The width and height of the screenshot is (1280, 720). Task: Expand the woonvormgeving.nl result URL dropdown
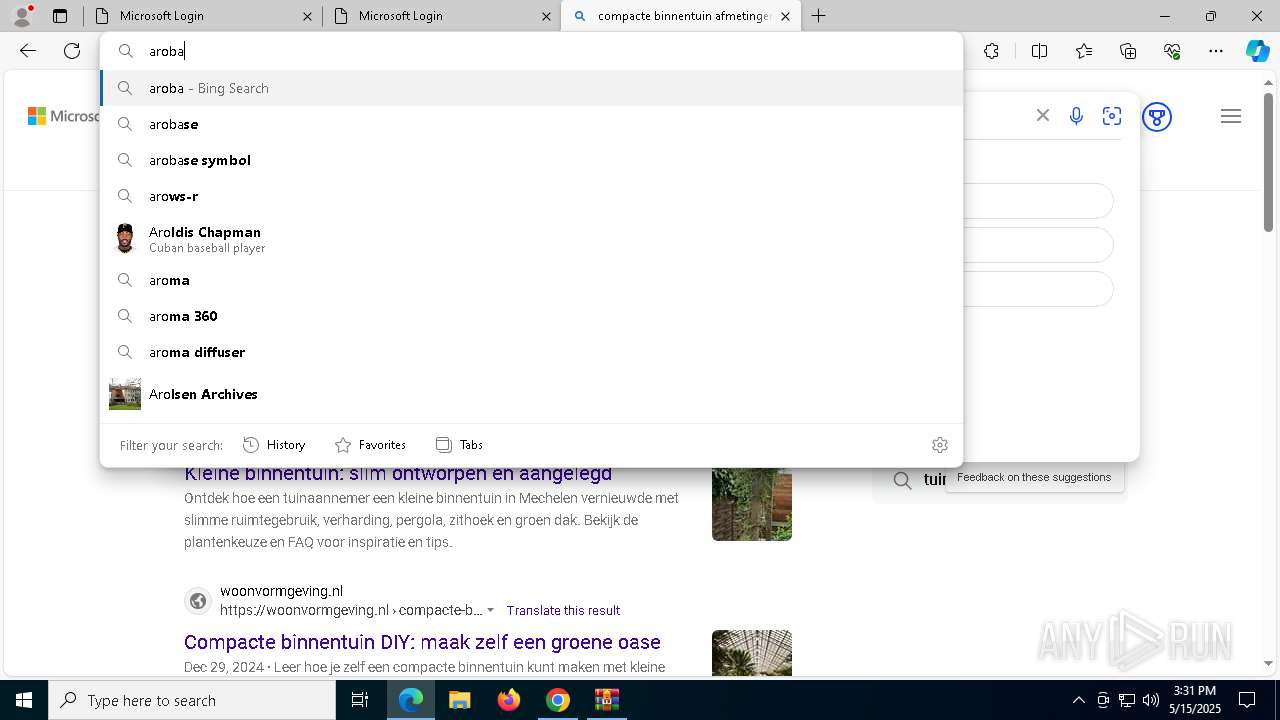490,610
